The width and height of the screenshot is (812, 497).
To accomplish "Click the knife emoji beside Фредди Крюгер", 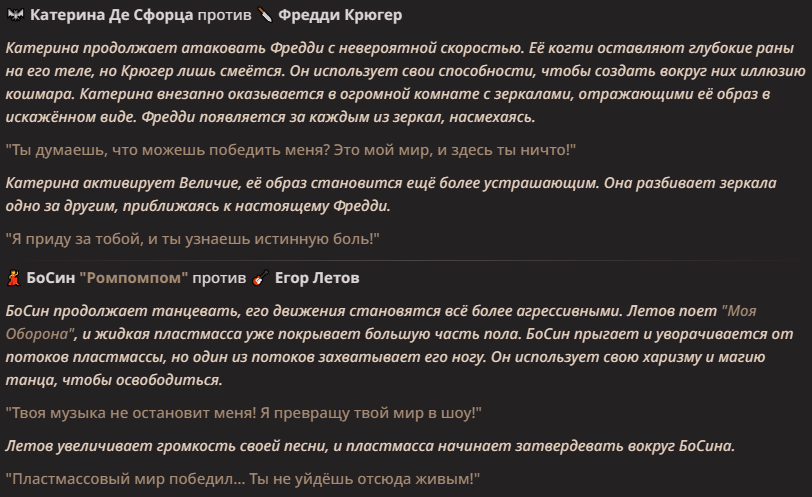I will tap(265, 15).
